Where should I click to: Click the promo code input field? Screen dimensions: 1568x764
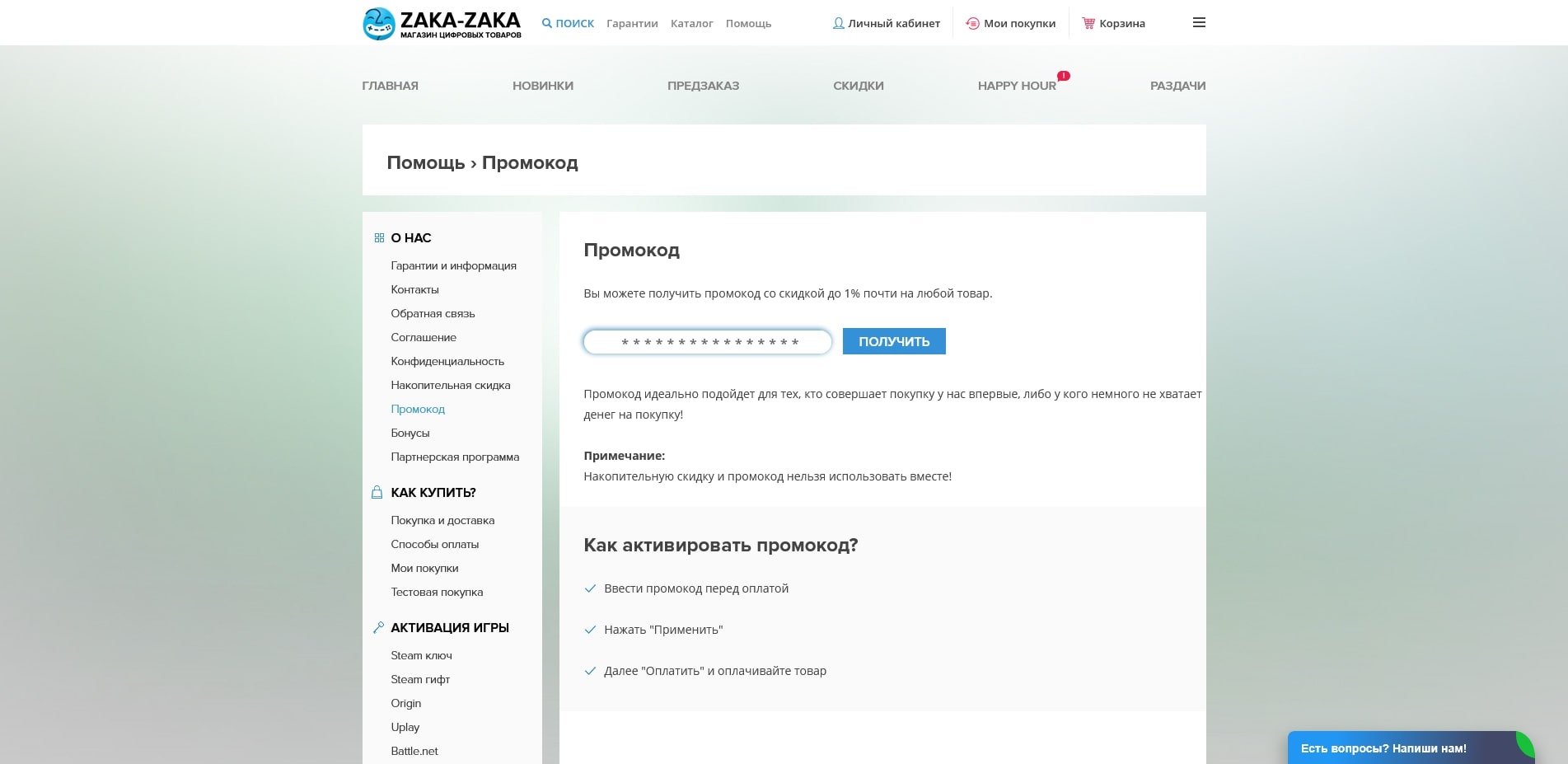(707, 341)
